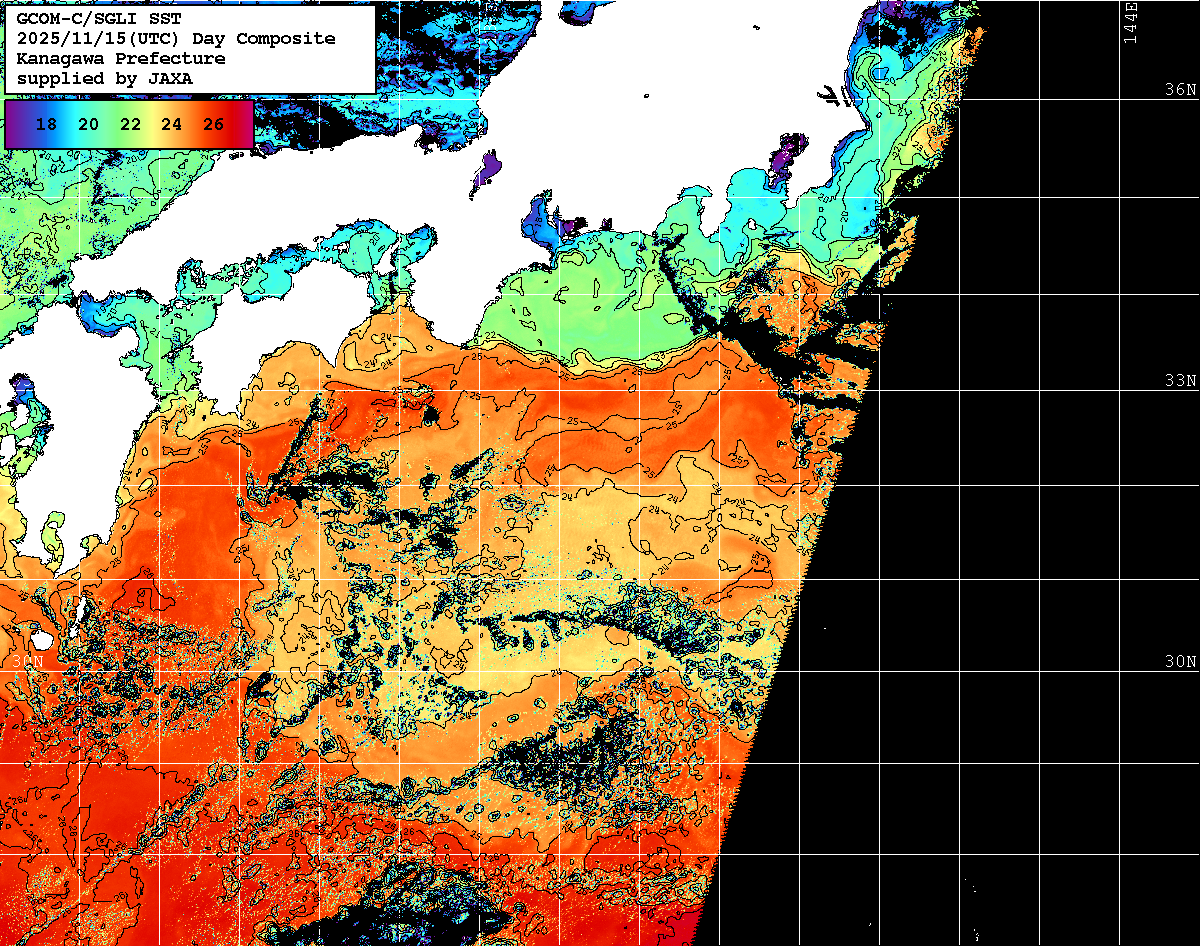Viewport: 1200px width, 946px height.
Task: Click the black no-data area below right 30N label
Action: 1000,780
